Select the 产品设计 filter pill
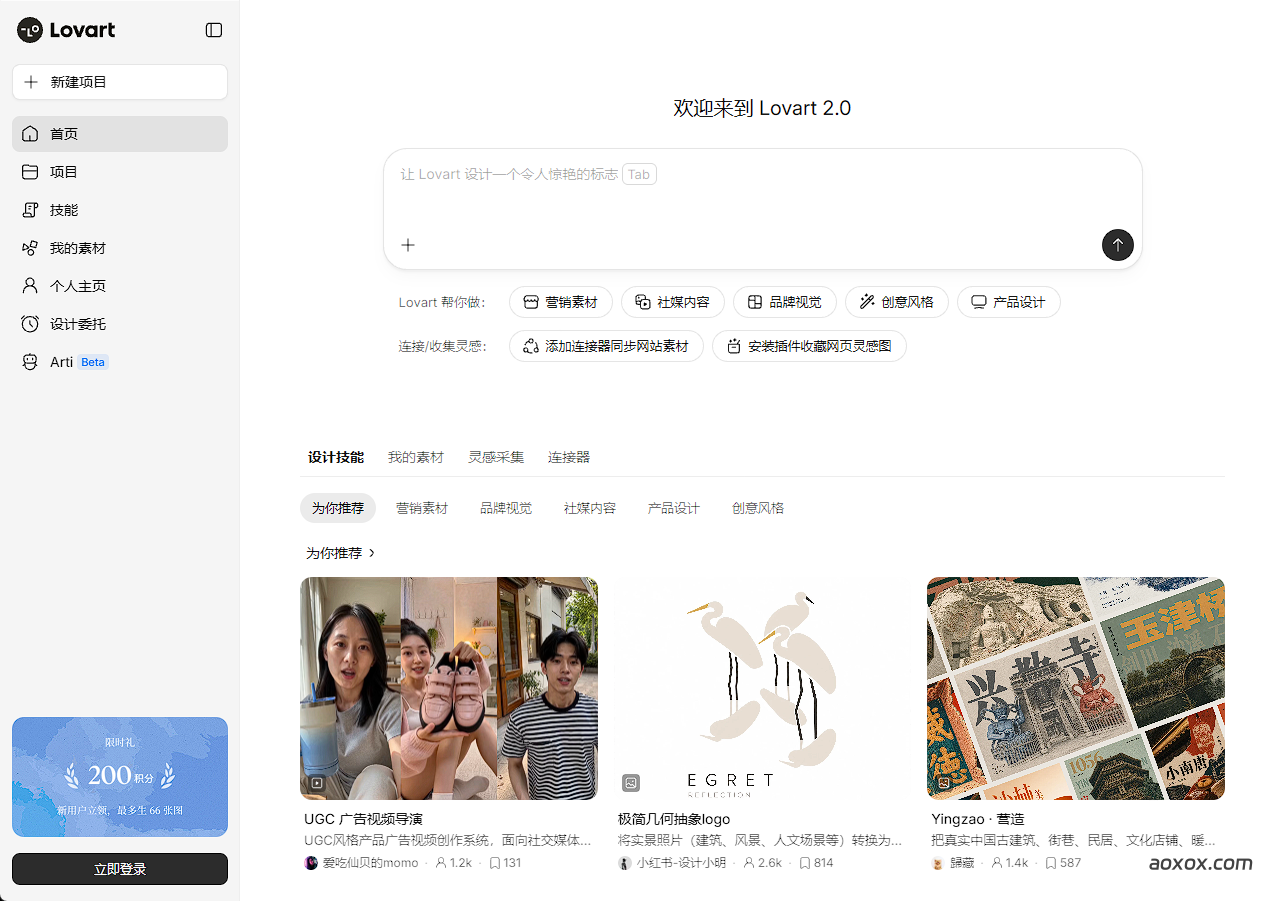The image size is (1273, 901). pyautogui.click(x=674, y=508)
